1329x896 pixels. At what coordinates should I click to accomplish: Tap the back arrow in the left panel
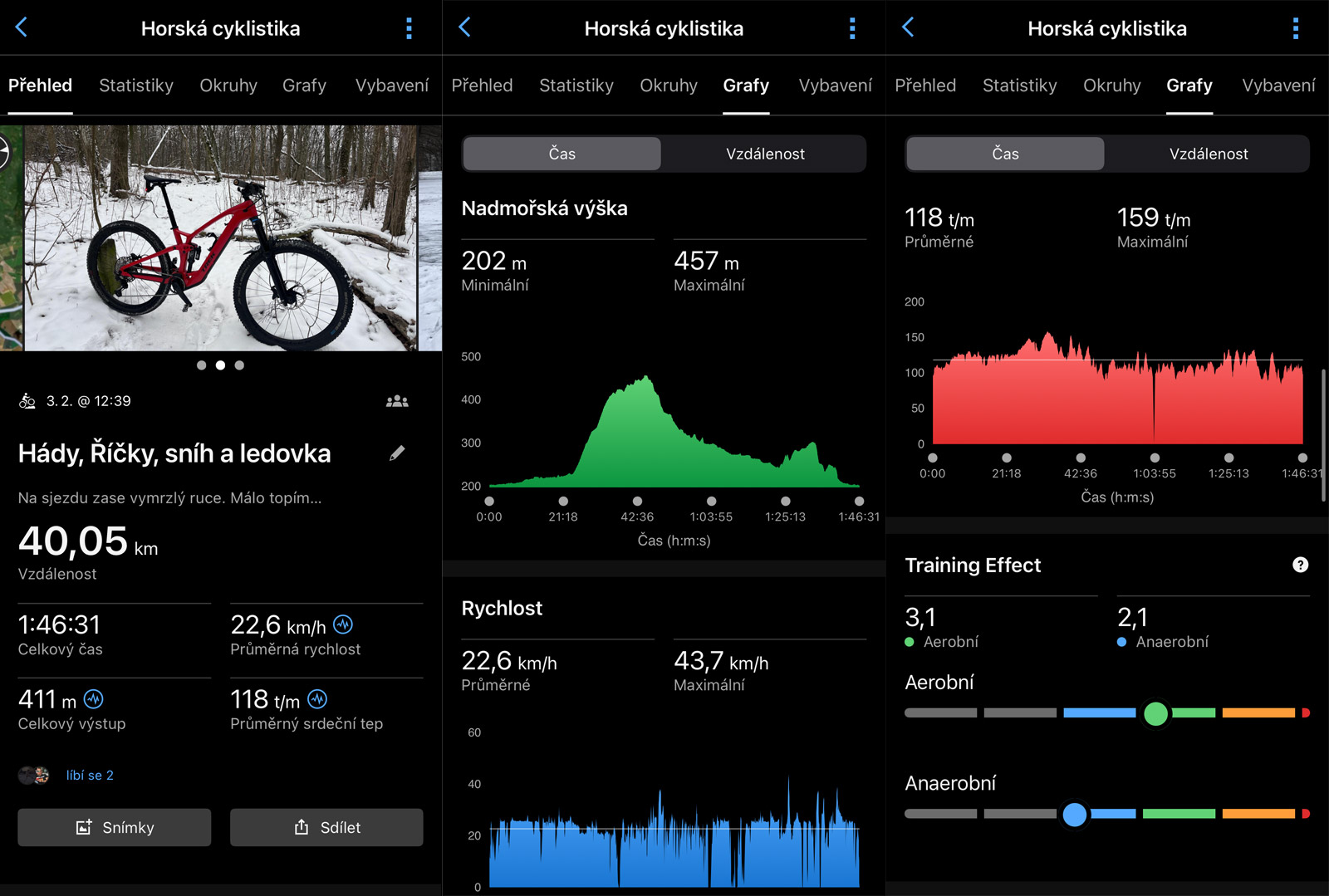22,27
